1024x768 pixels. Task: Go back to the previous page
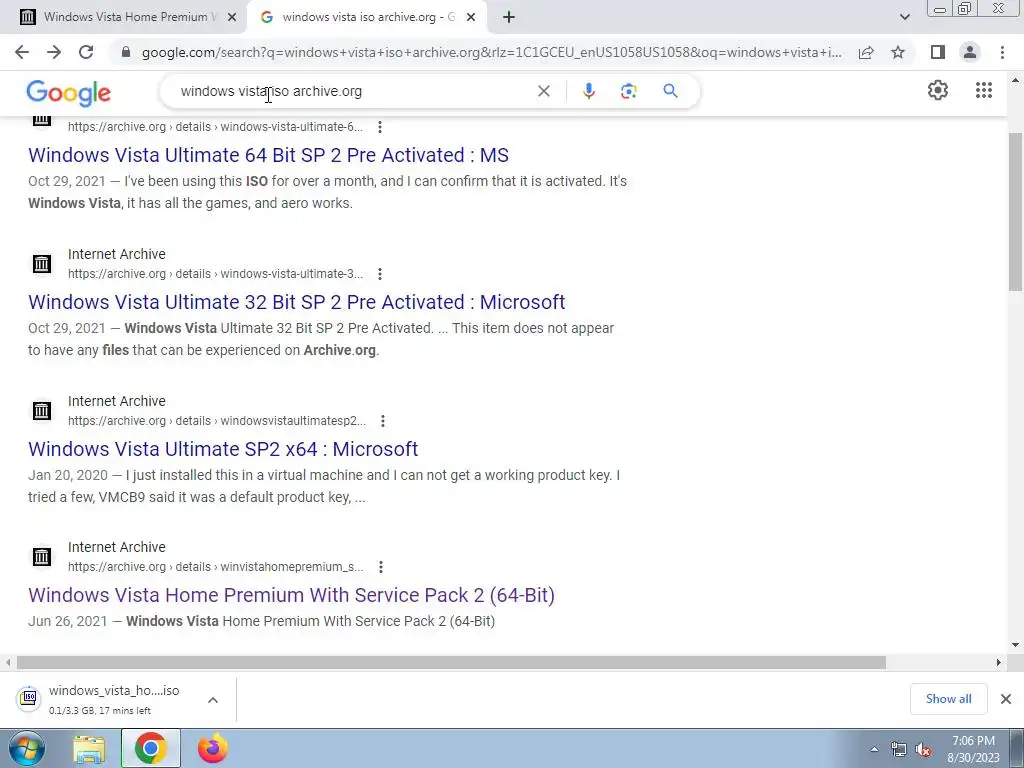22,52
